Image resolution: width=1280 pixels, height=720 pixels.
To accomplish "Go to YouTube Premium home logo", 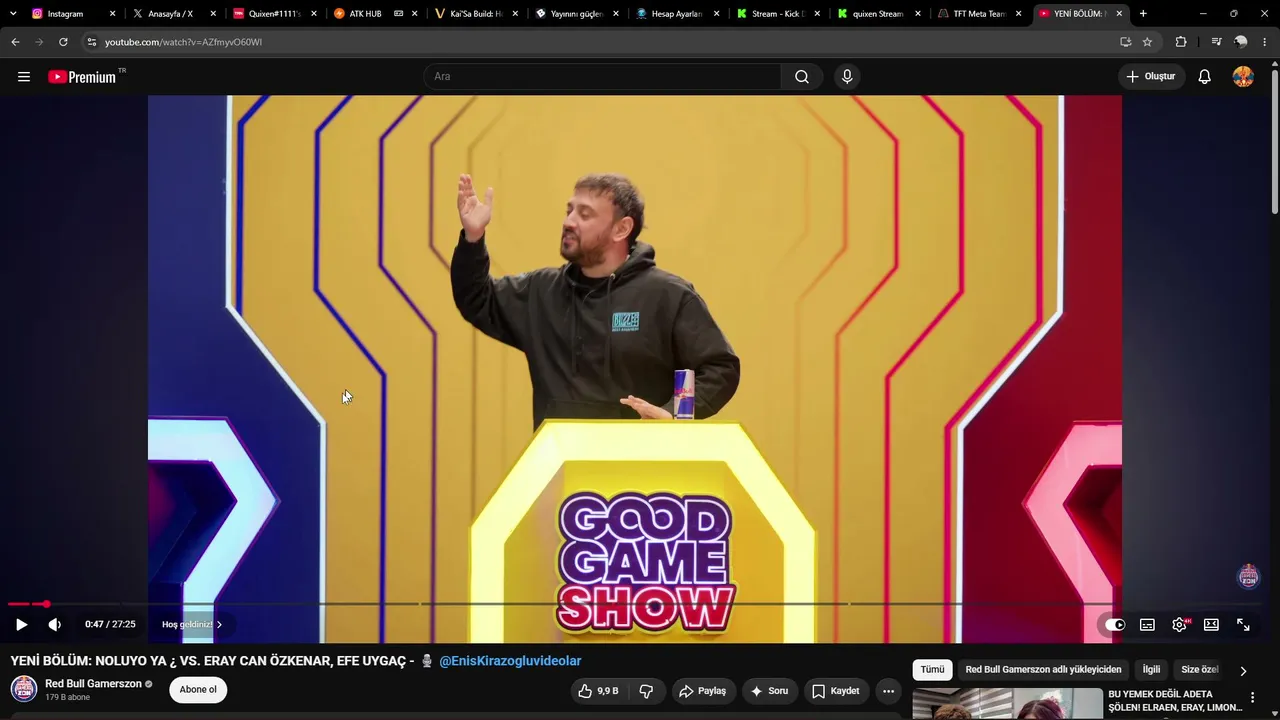I will pyautogui.click(x=83, y=77).
